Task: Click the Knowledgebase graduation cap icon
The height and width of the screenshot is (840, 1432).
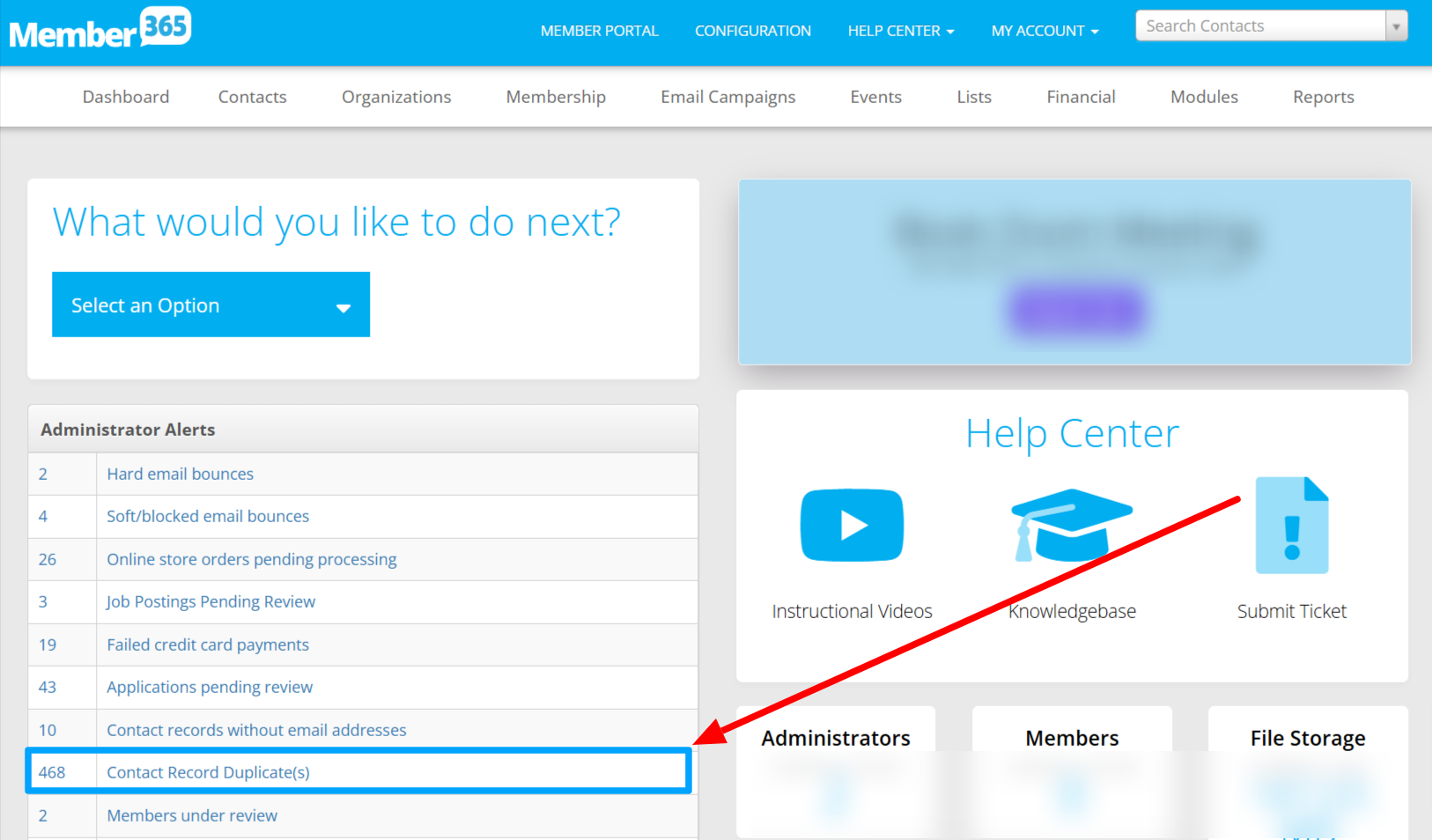Action: click(1071, 525)
